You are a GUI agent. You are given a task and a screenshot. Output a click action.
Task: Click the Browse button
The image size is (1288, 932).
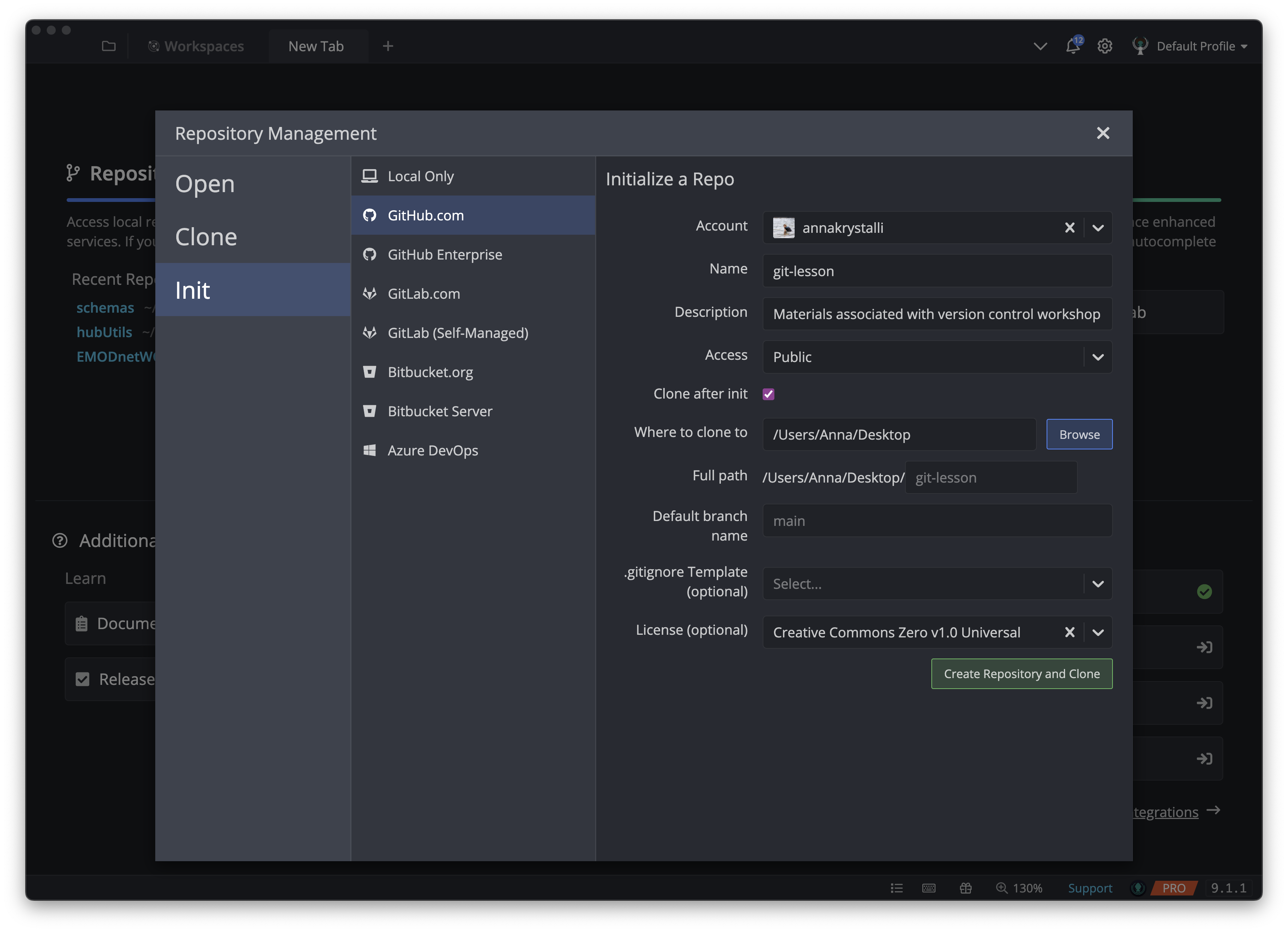point(1079,434)
